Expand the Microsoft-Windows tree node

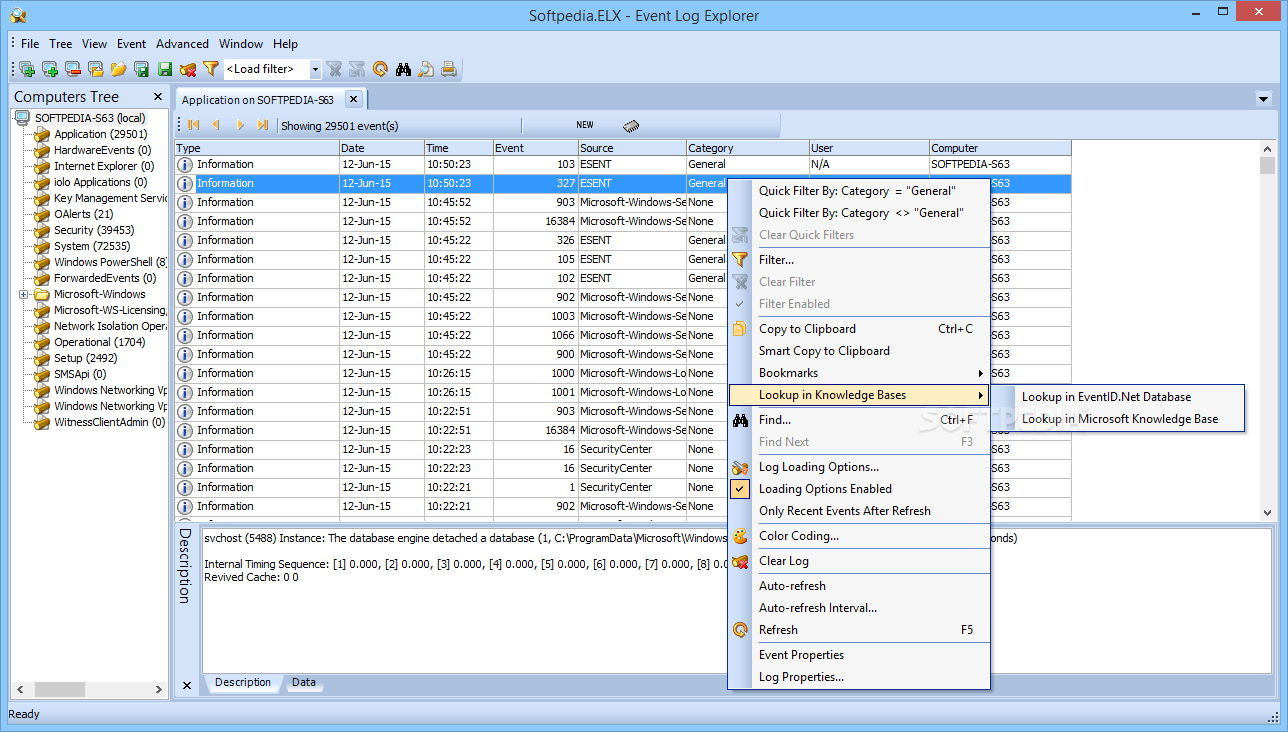23,295
